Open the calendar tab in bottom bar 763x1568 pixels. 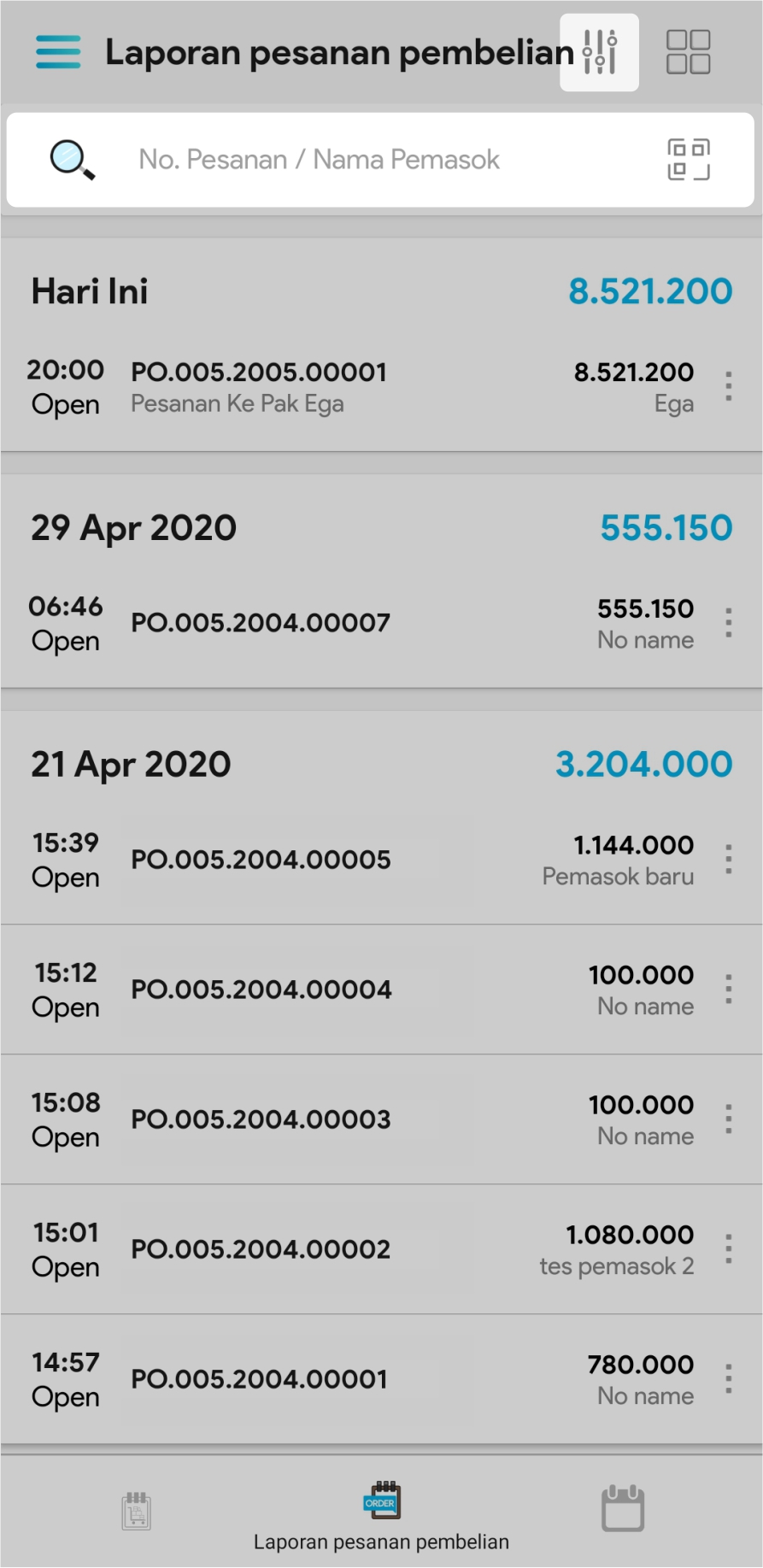tap(623, 1509)
